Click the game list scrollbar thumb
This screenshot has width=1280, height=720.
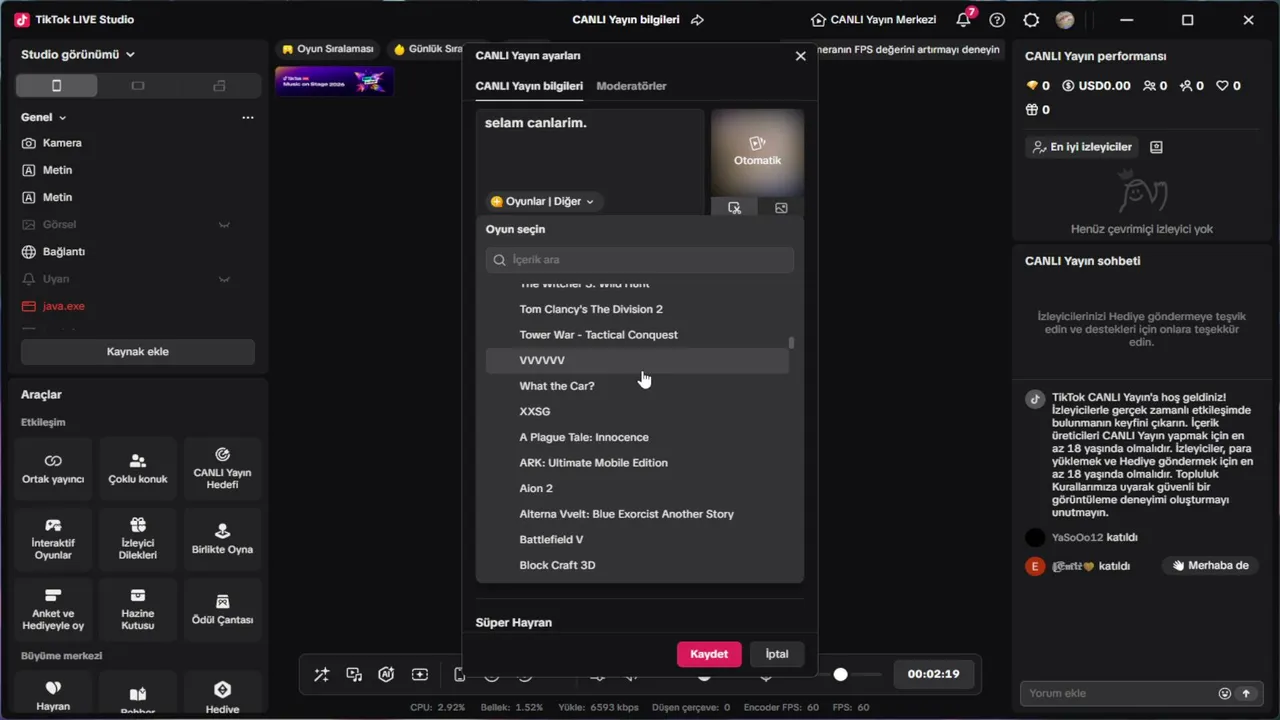coord(792,342)
